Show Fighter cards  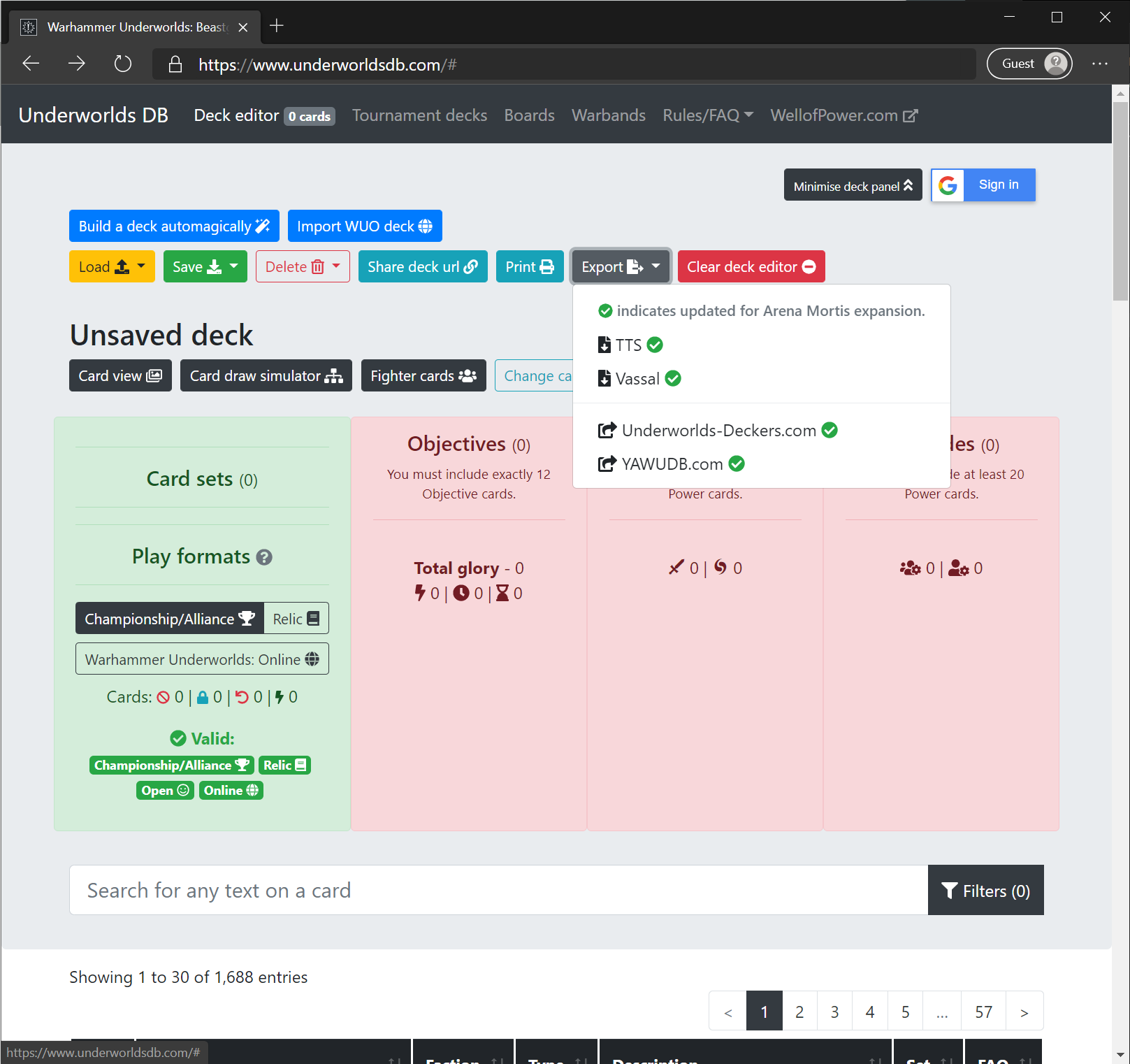click(x=423, y=375)
